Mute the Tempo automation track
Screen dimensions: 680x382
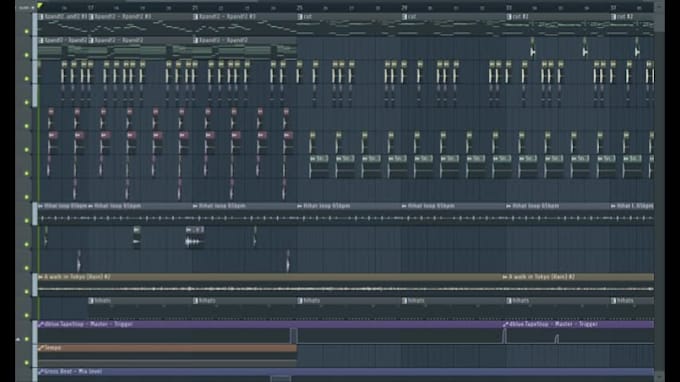point(27,362)
